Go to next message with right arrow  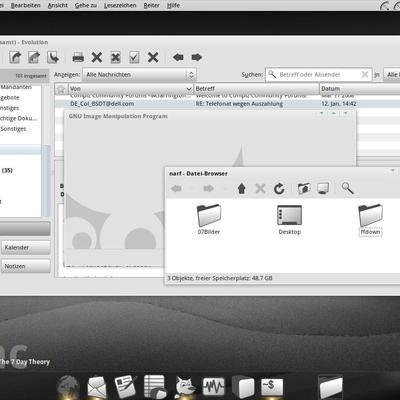coord(197,57)
